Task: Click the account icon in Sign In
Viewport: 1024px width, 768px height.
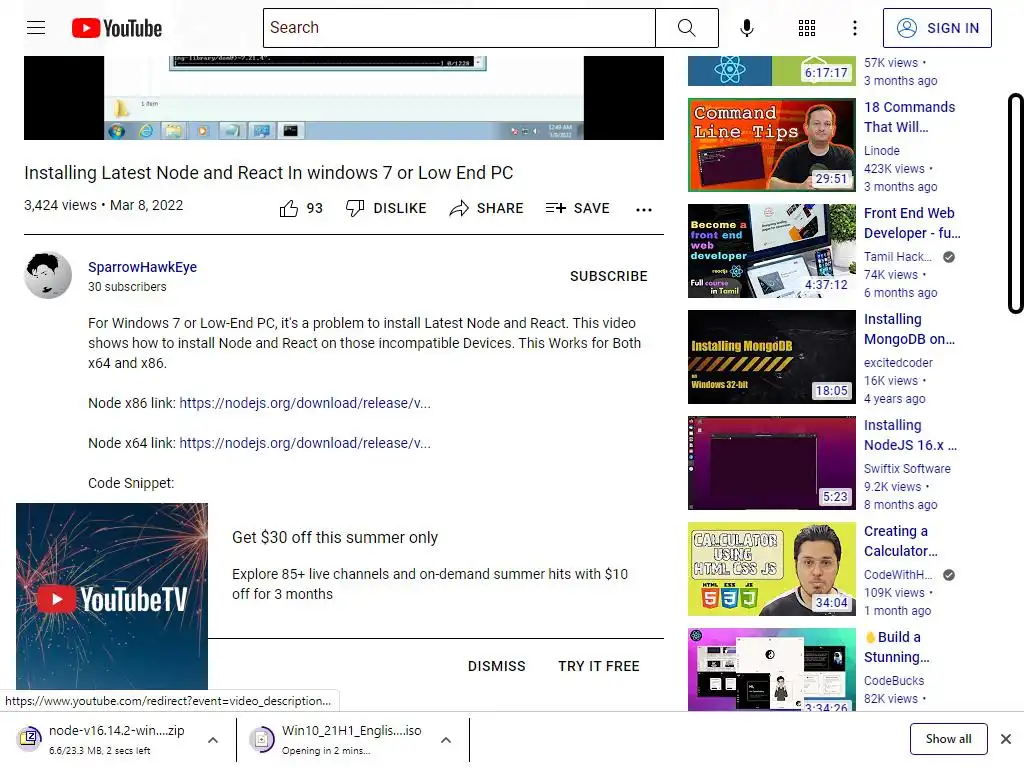Action: (x=906, y=27)
